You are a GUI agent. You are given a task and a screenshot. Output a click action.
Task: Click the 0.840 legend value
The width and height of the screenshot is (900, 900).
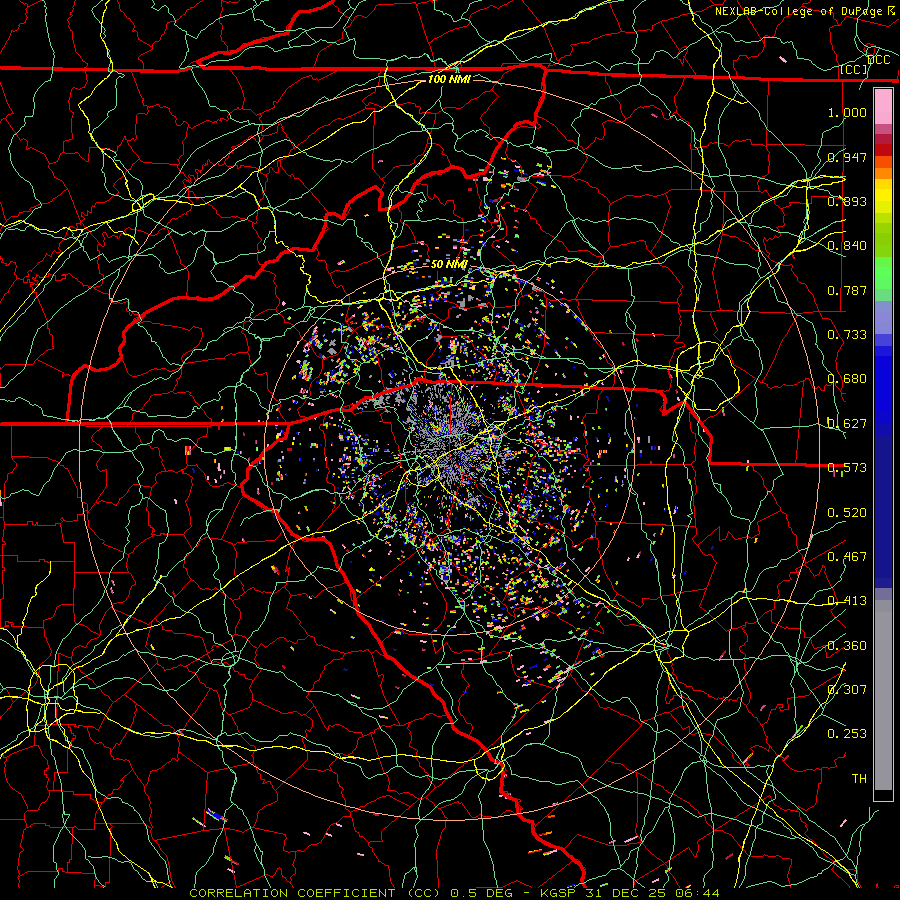pyautogui.click(x=847, y=246)
